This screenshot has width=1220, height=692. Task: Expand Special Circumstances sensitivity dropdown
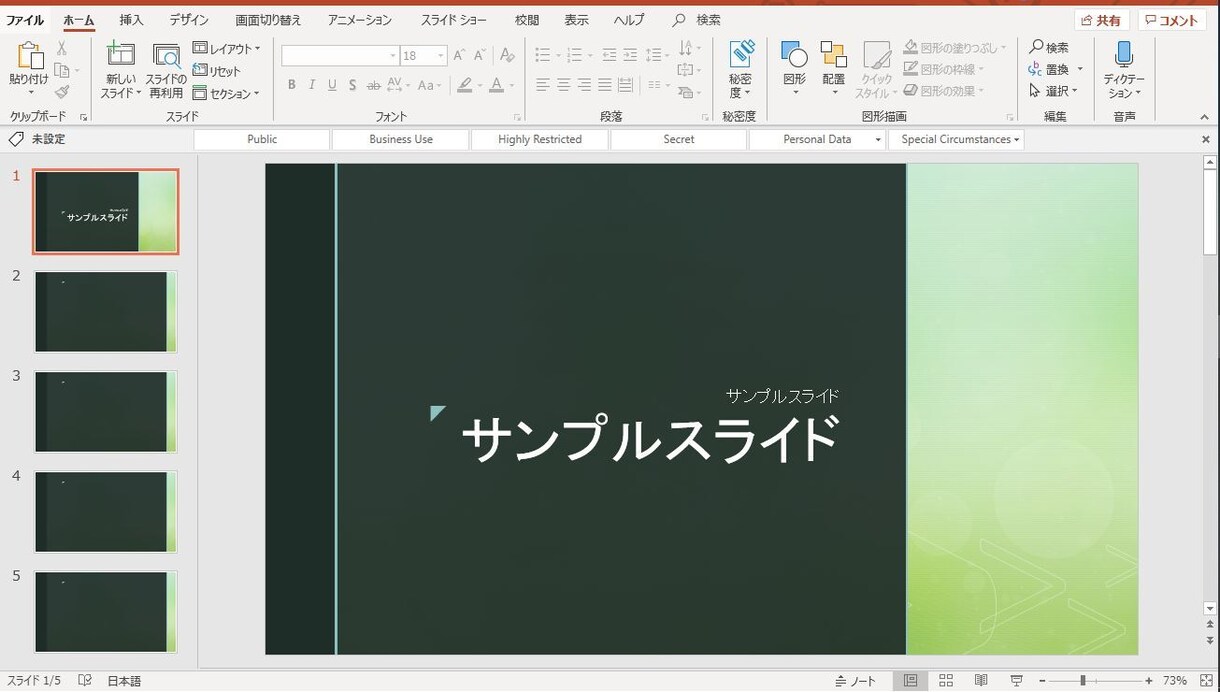pyautogui.click(x=1017, y=140)
